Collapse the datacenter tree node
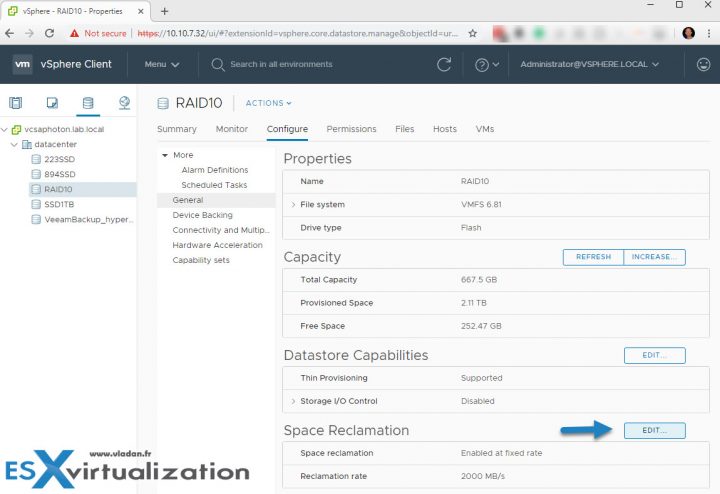 coord(14,145)
